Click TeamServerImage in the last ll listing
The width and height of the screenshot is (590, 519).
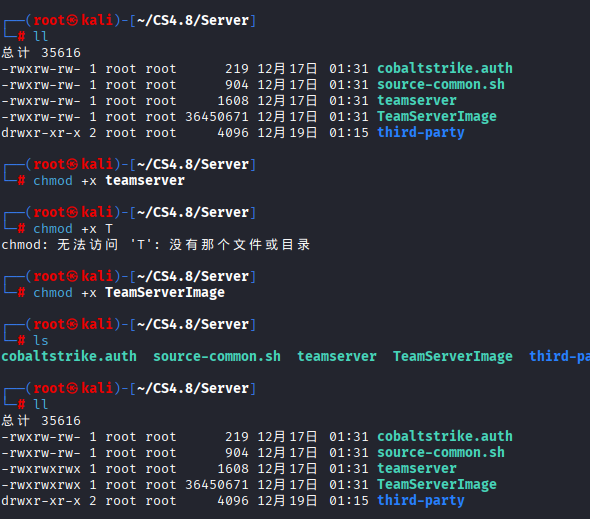point(437,485)
